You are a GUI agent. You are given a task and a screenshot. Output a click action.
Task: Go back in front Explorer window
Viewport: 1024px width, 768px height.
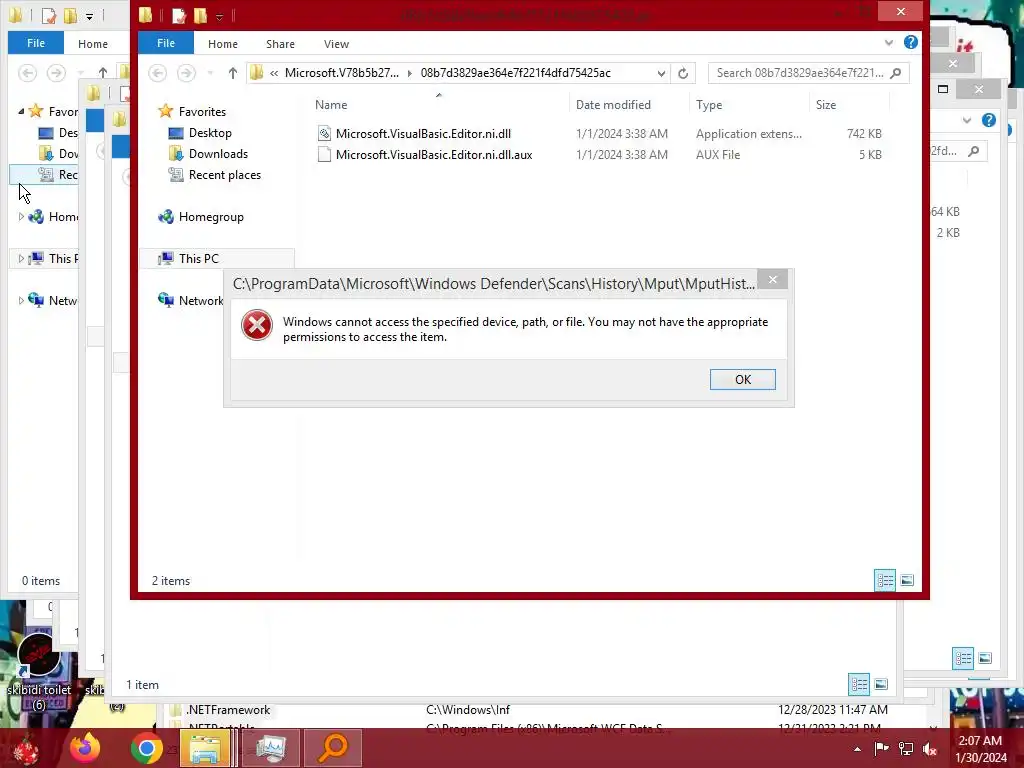pos(157,73)
